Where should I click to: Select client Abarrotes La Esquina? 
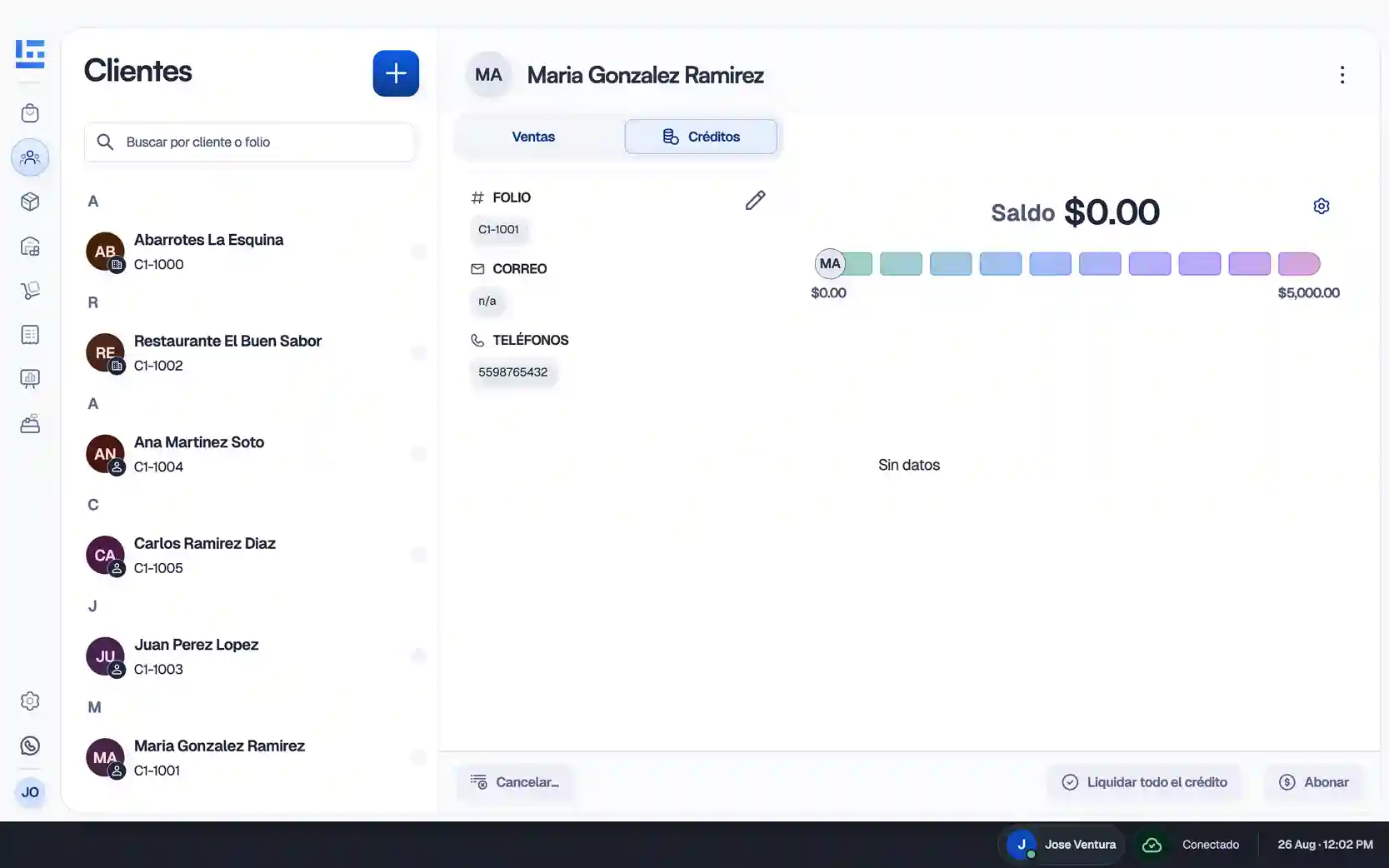click(249, 252)
